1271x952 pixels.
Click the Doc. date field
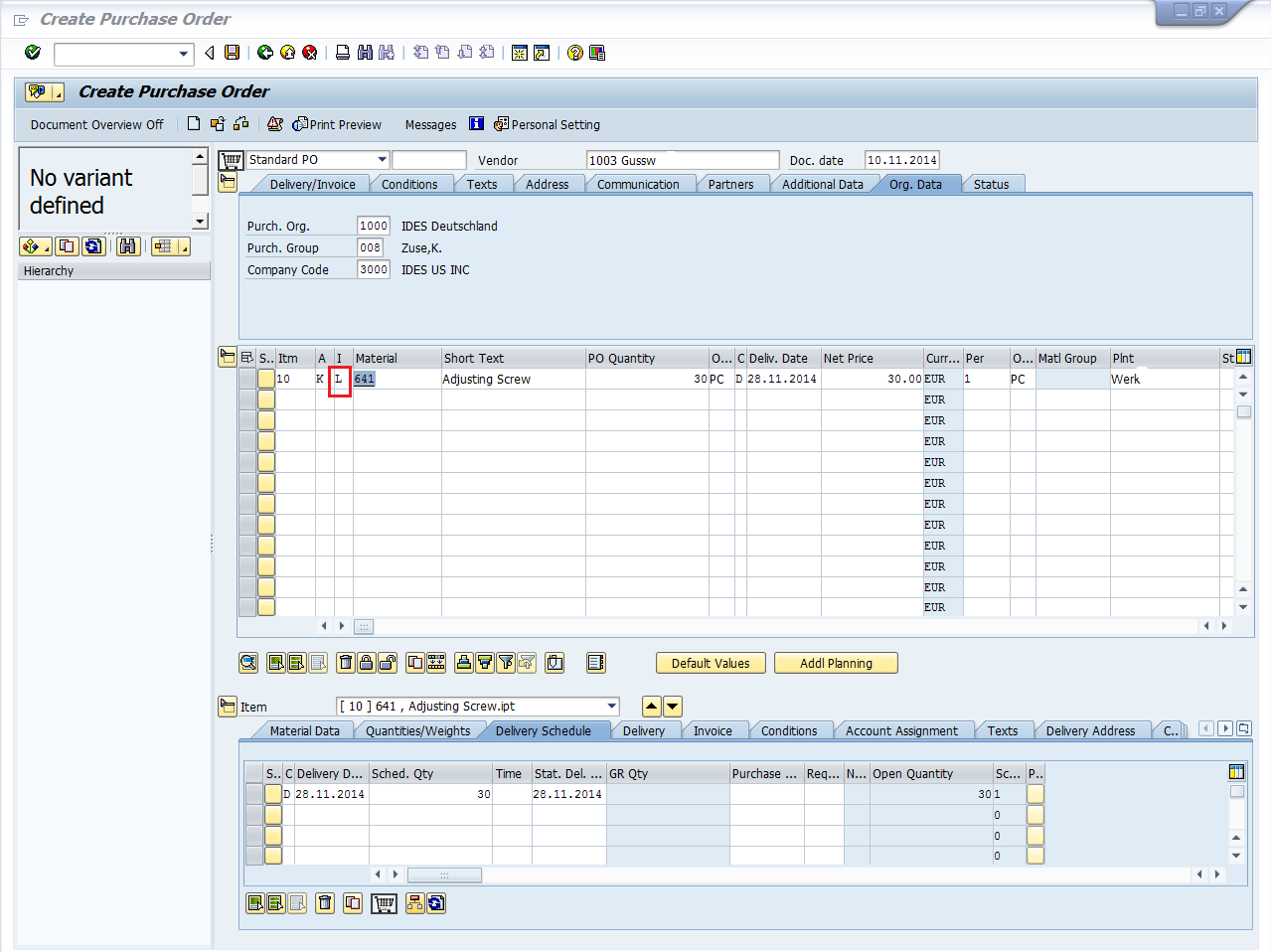pyautogui.click(x=902, y=160)
